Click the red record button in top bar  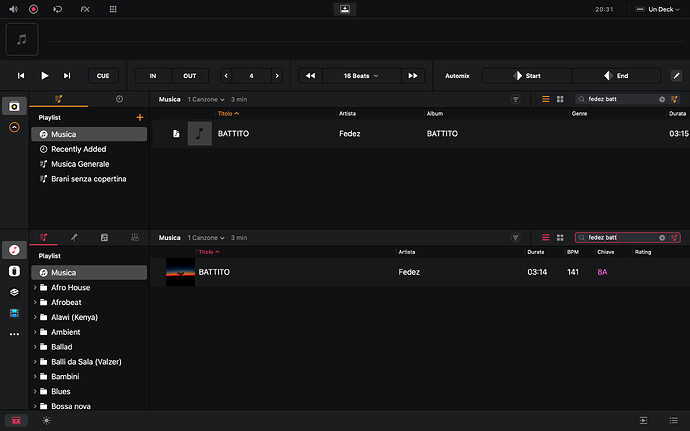click(x=33, y=8)
